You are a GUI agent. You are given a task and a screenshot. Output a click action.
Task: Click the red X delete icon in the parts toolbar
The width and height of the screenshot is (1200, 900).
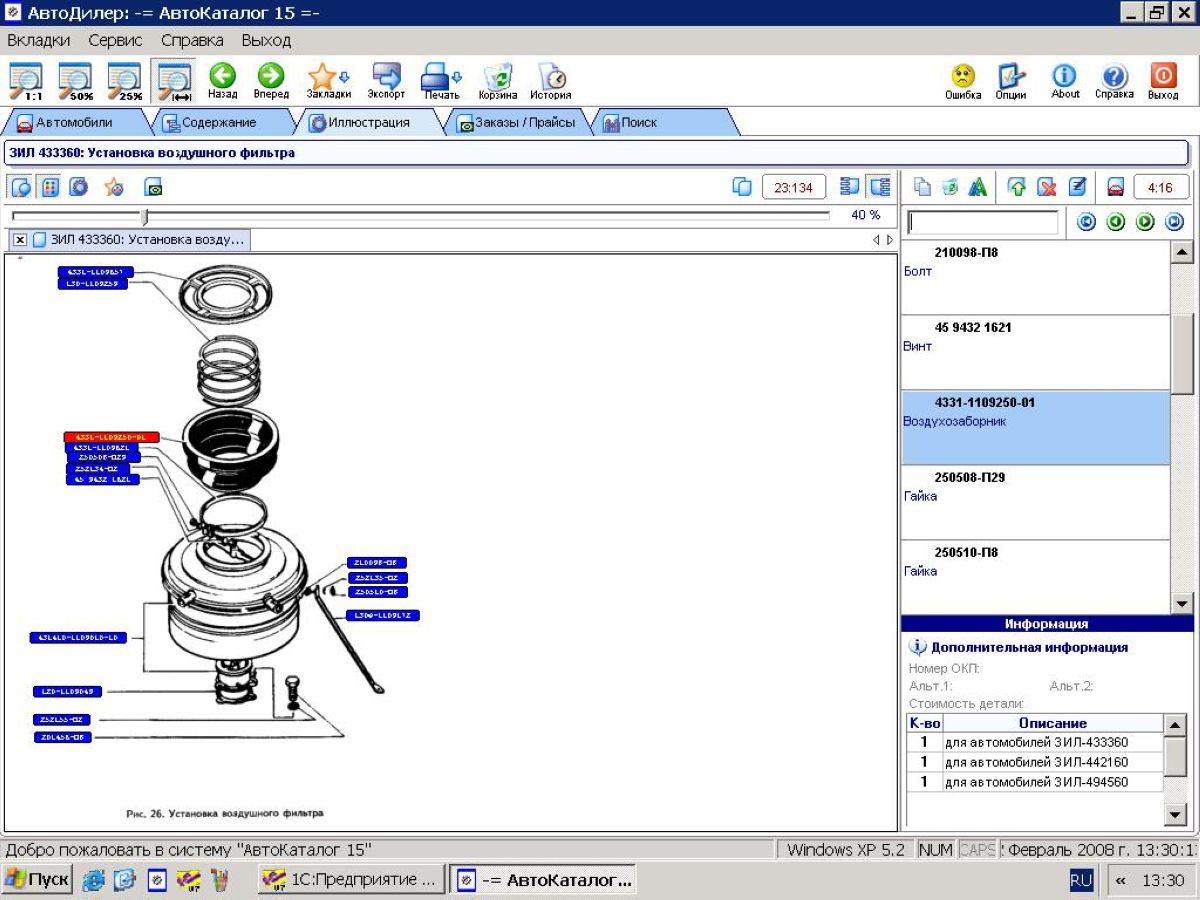coord(1047,187)
